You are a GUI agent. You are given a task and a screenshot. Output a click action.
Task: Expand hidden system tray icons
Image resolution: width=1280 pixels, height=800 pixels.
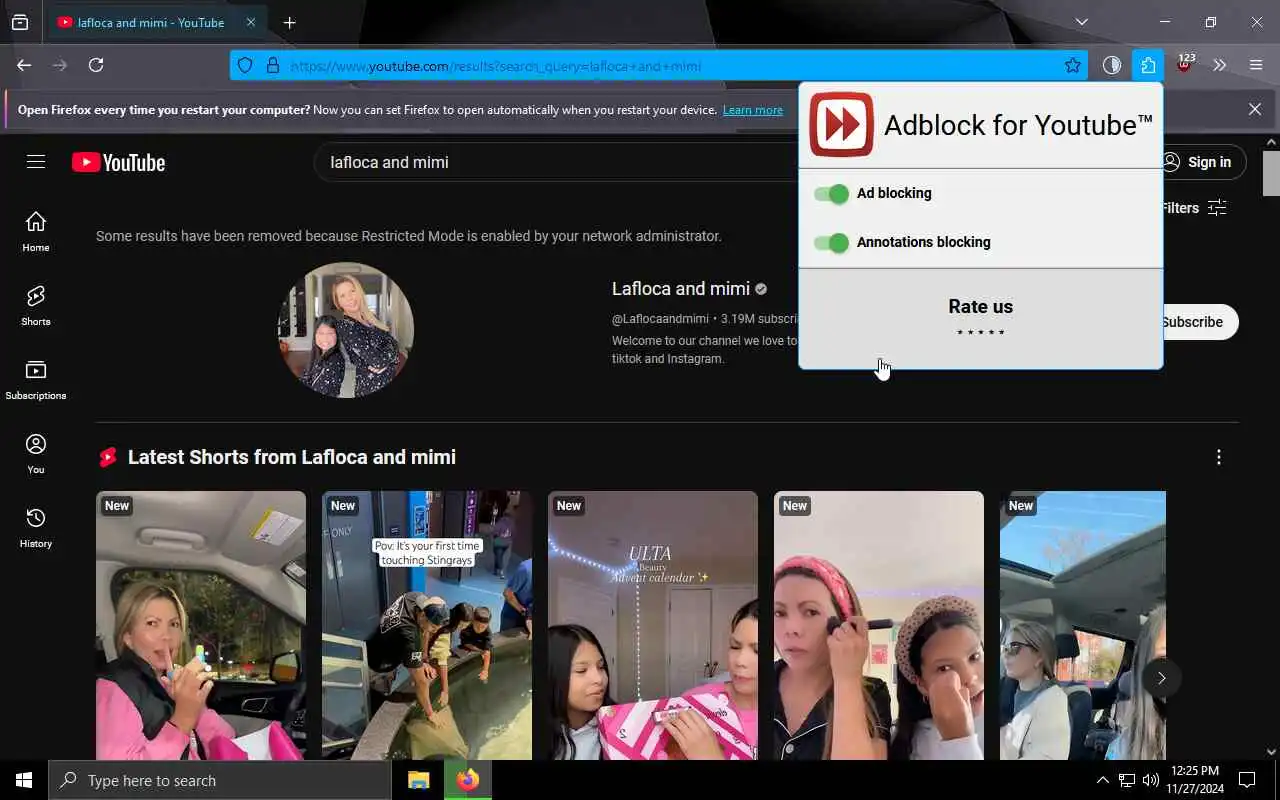pyautogui.click(x=1102, y=780)
